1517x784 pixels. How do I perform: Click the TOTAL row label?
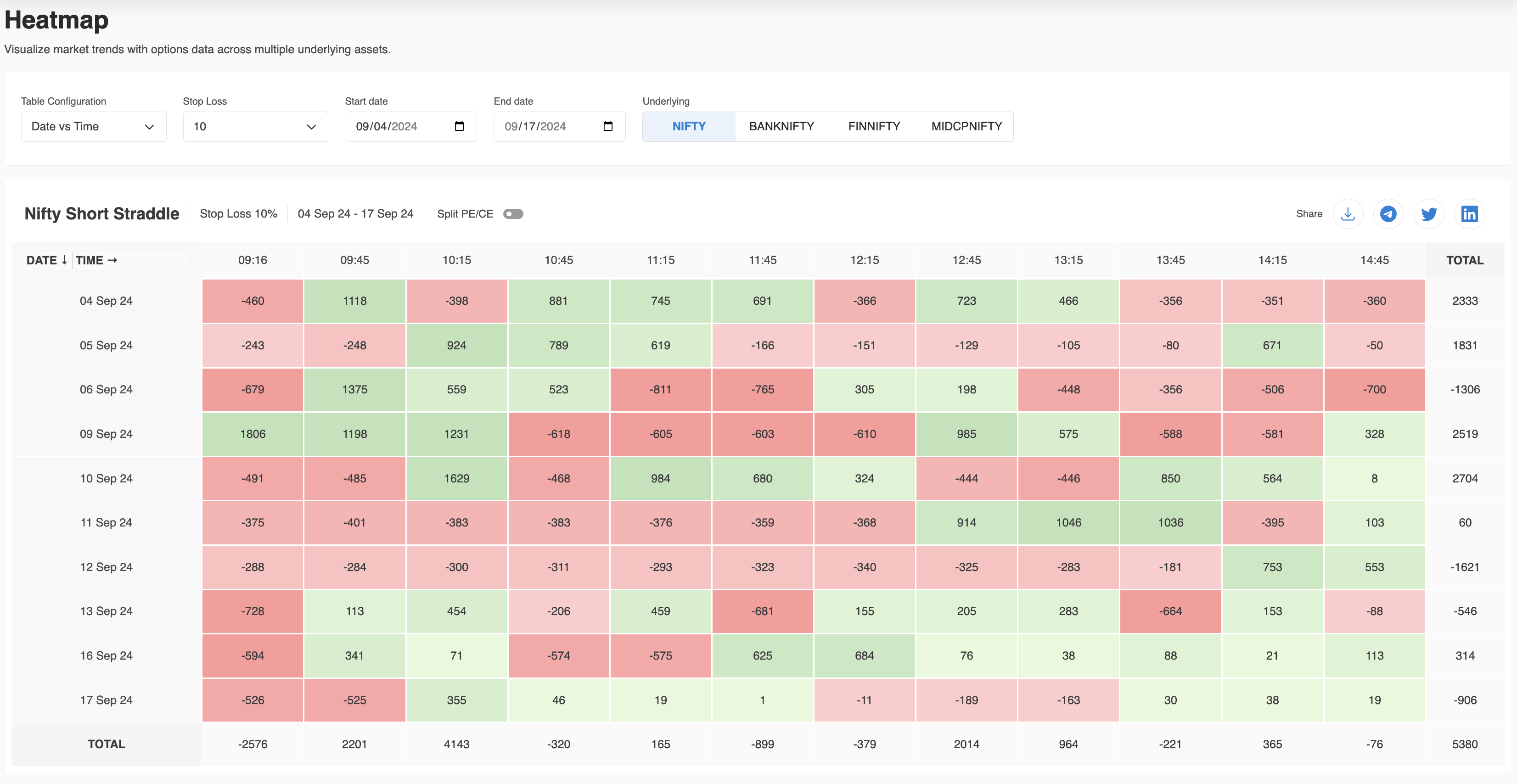point(106,744)
